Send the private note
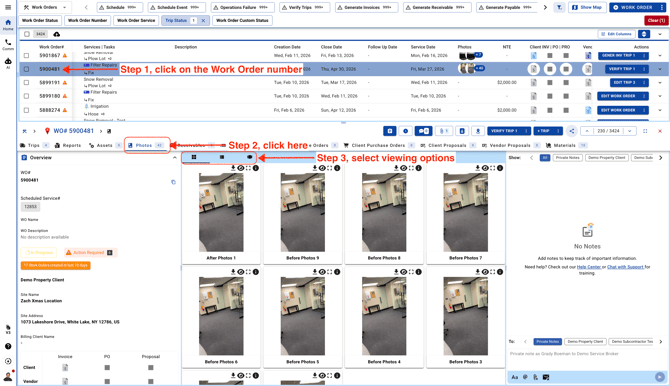The height and width of the screenshot is (386, 670). click(660, 377)
